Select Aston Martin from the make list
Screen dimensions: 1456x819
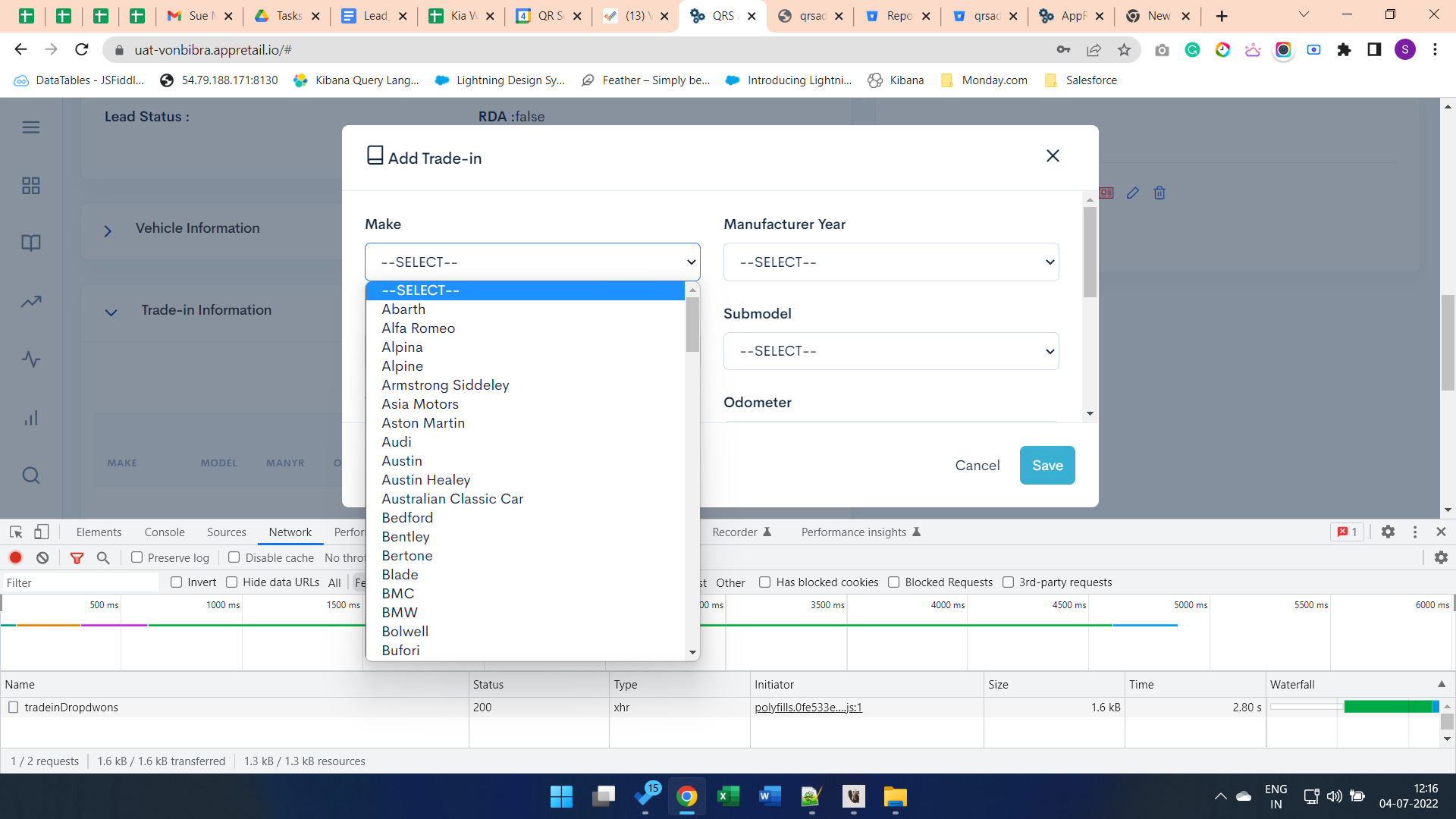click(423, 423)
